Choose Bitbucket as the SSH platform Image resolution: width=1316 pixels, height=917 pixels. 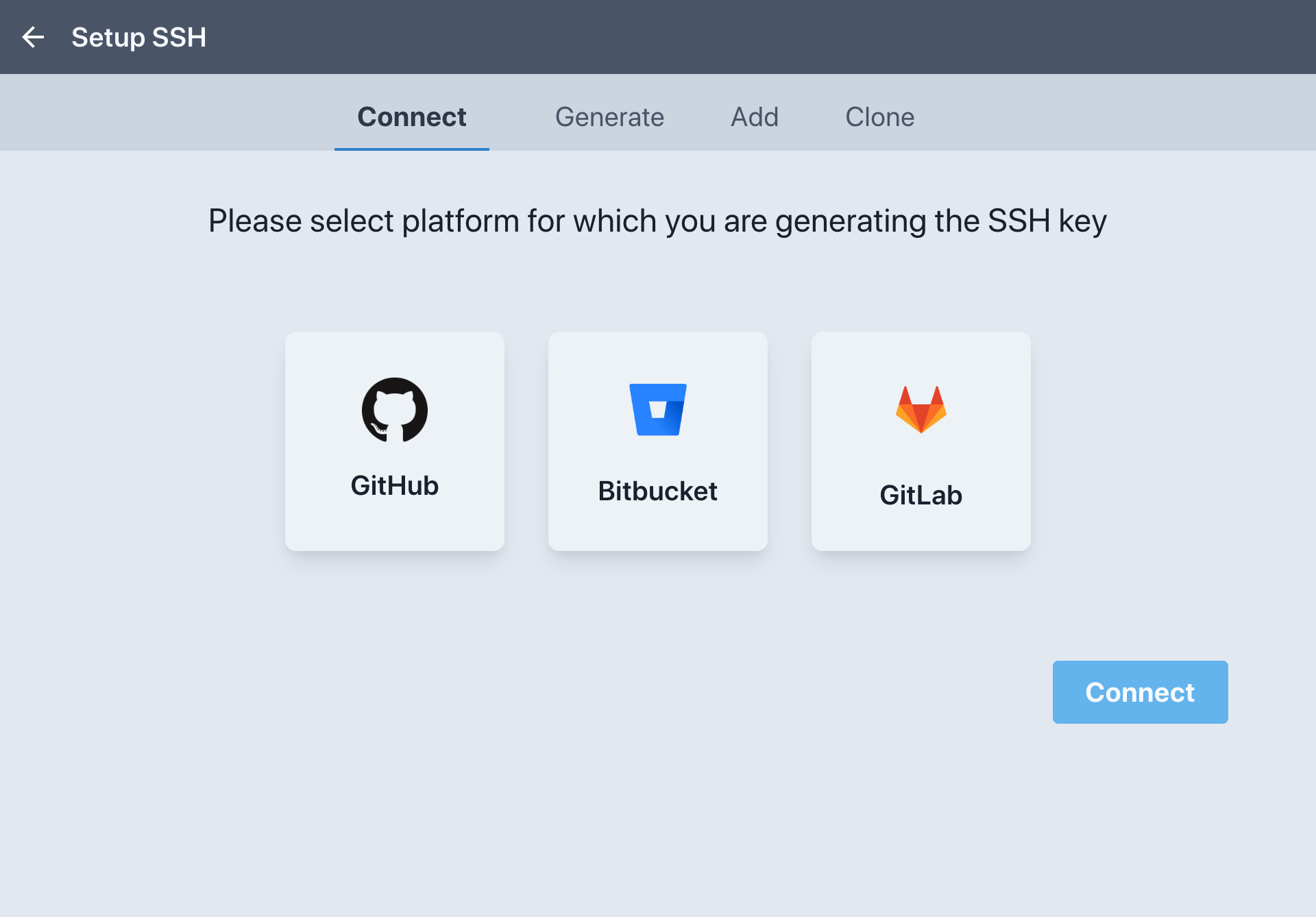[x=657, y=441]
